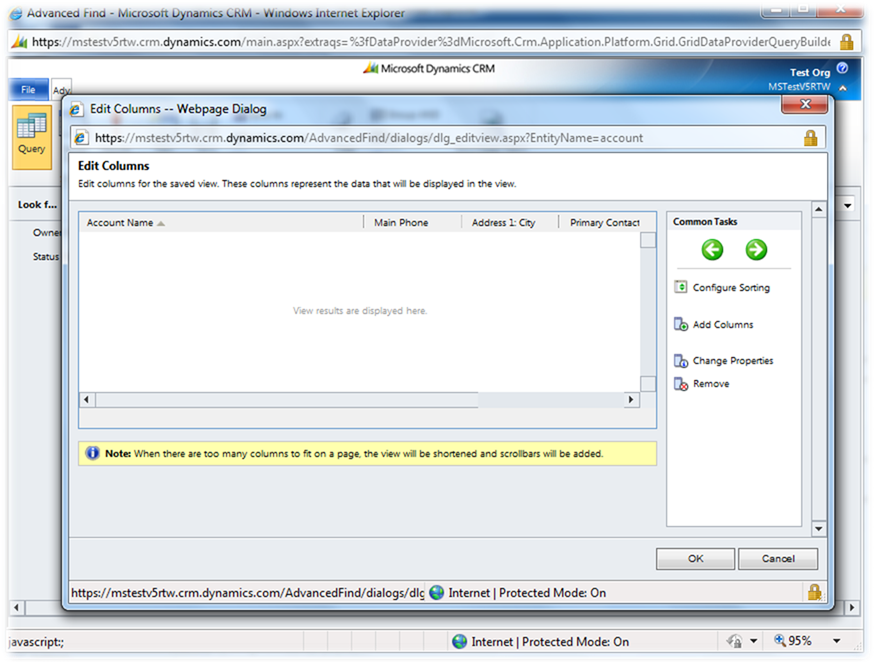Viewport: 874px width, 664px height.
Task: Click the Internet zone globe in dialog status bar
Action: coord(437,593)
